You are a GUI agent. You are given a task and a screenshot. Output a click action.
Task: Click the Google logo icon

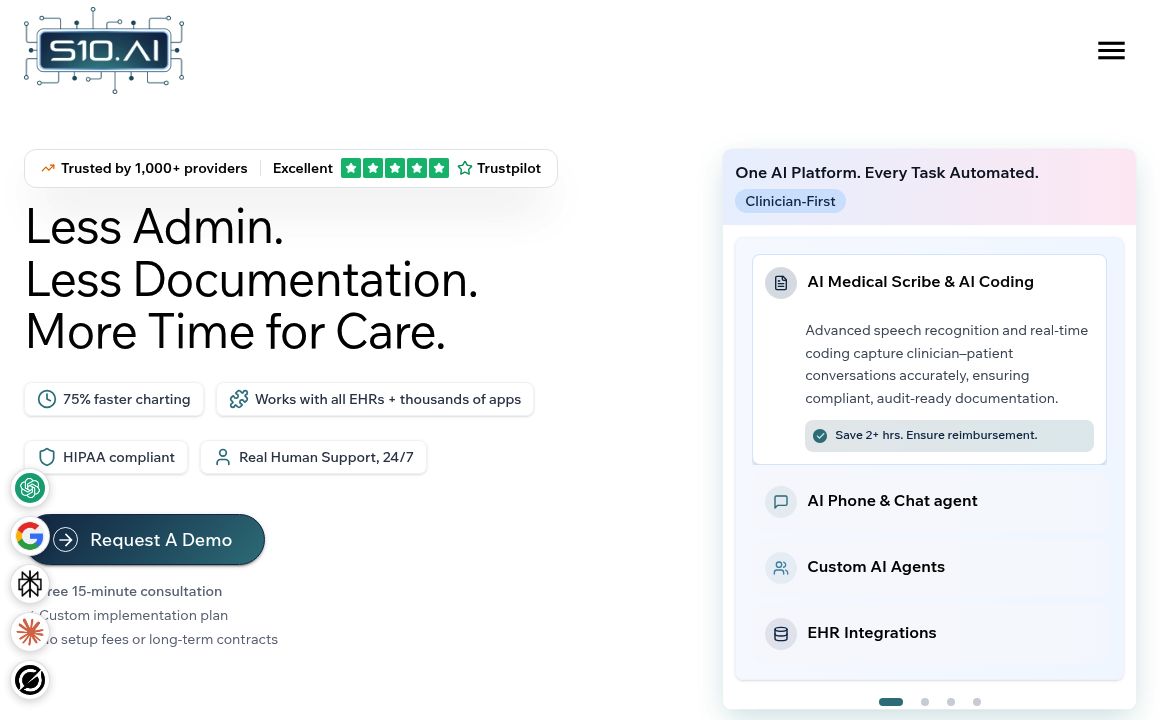[x=30, y=537]
